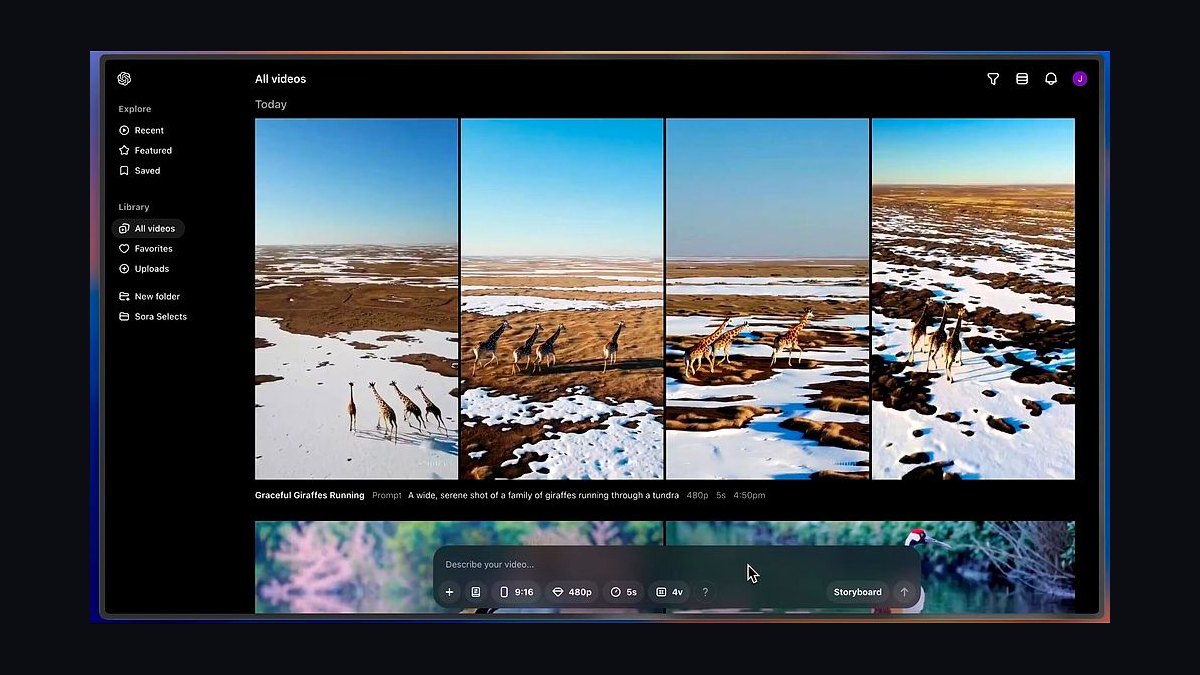Click the All videos page heading
This screenshot has width=1200, height=675.
pos(280,79)
